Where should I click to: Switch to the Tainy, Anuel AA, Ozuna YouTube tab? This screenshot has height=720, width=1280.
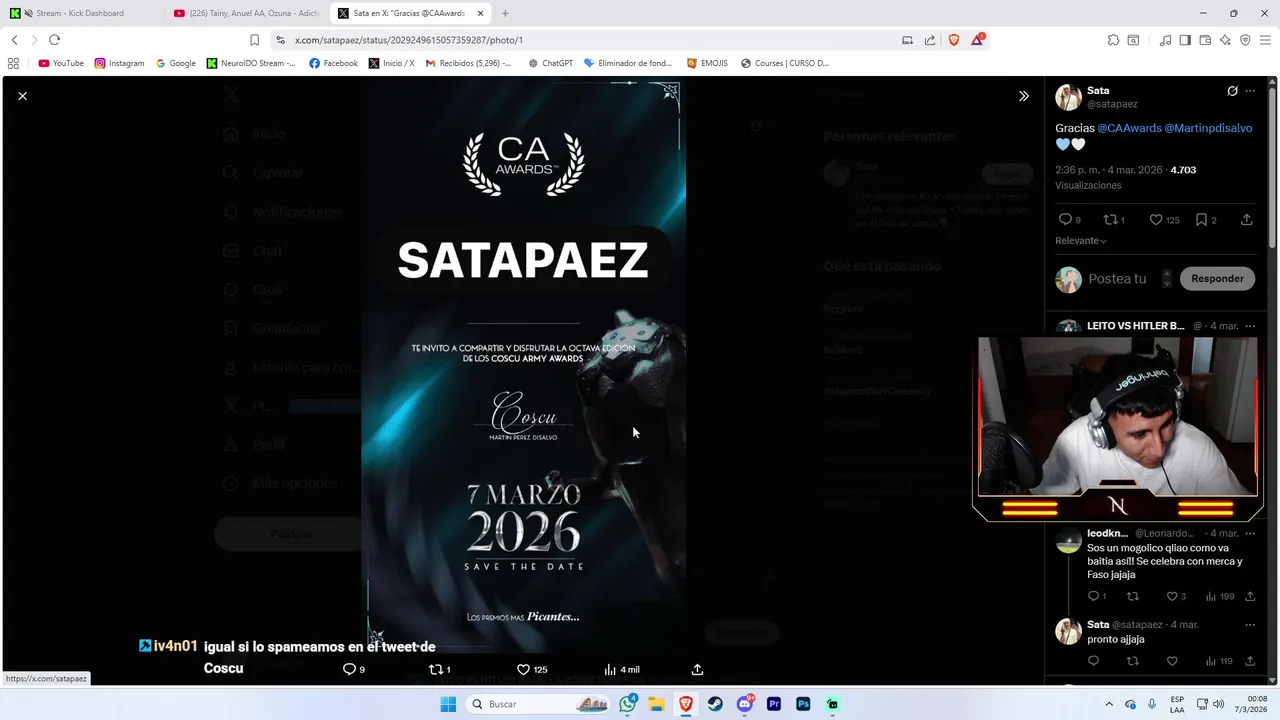pos(246,13)
